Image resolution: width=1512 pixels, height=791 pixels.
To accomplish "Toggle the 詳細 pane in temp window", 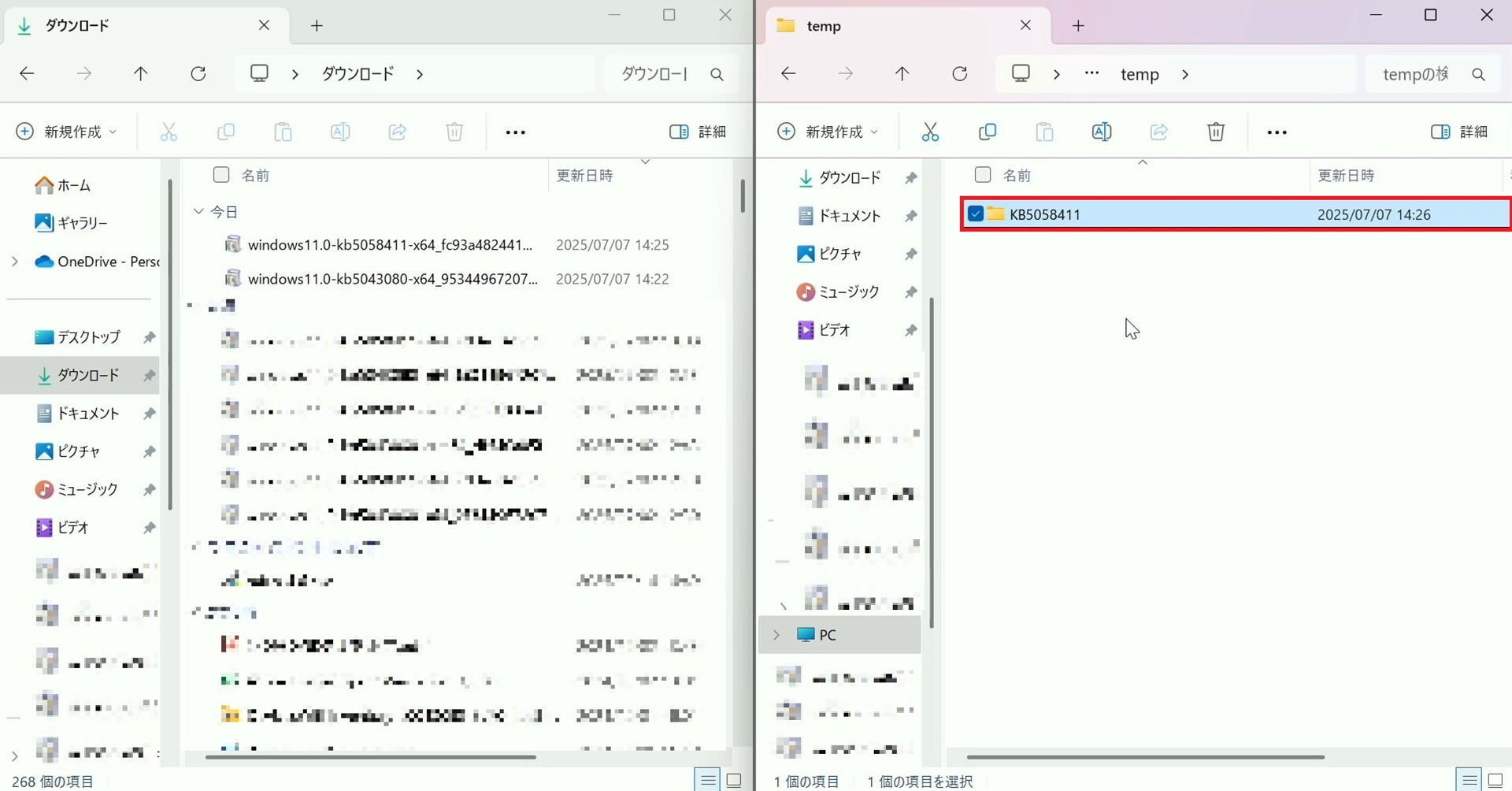I will [1460, 132].
